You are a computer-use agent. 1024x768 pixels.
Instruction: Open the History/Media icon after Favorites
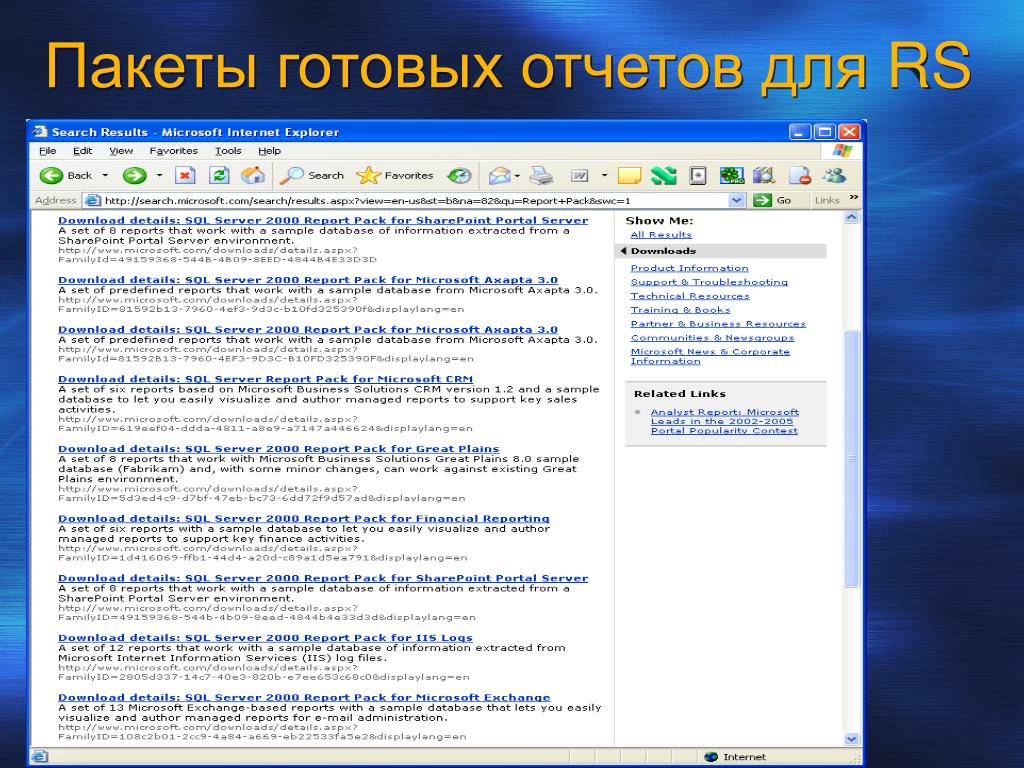pyautogui.click(x=459, y=175)
